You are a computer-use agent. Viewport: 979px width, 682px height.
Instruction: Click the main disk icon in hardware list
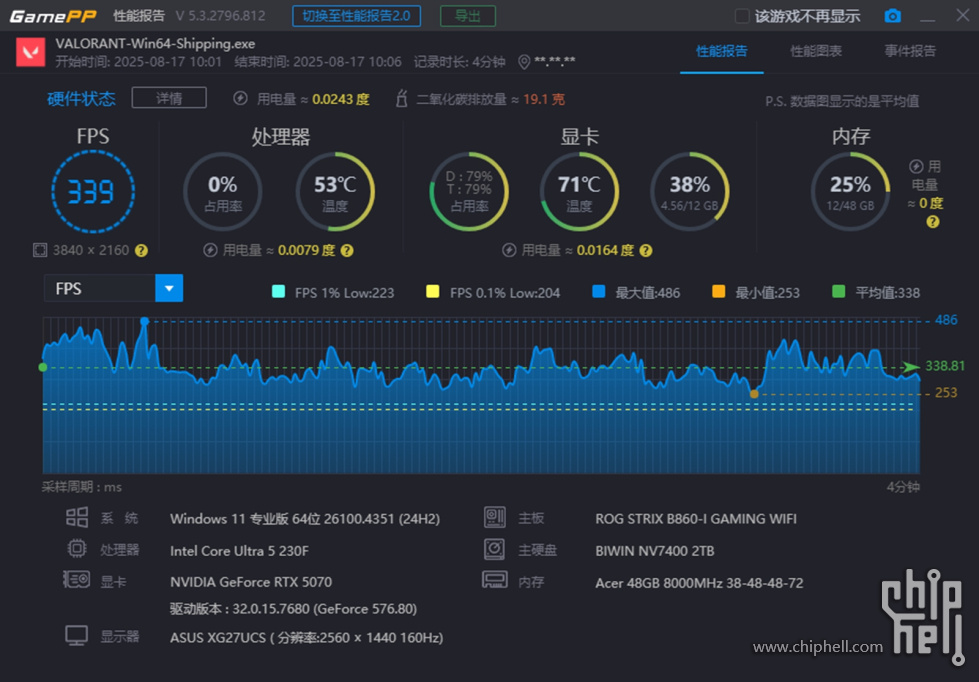coord(494,549)
